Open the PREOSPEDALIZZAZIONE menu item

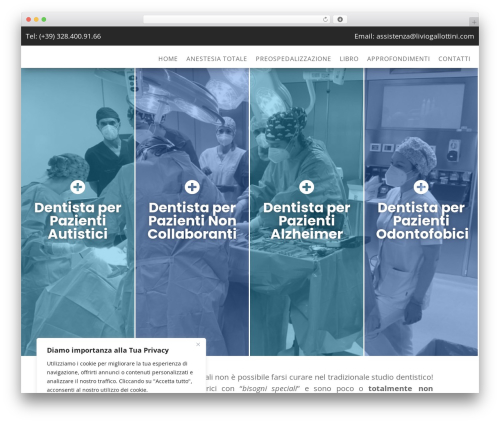pyautogui.click(x=293, y=59)
